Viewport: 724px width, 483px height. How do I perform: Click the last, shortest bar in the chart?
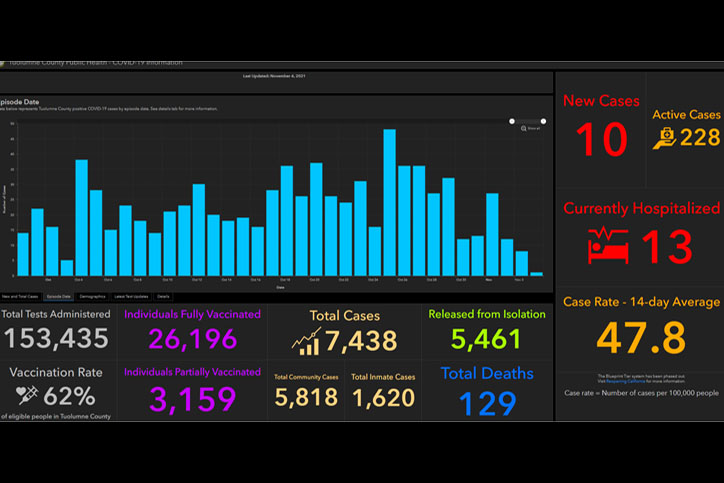click(536, 274)
